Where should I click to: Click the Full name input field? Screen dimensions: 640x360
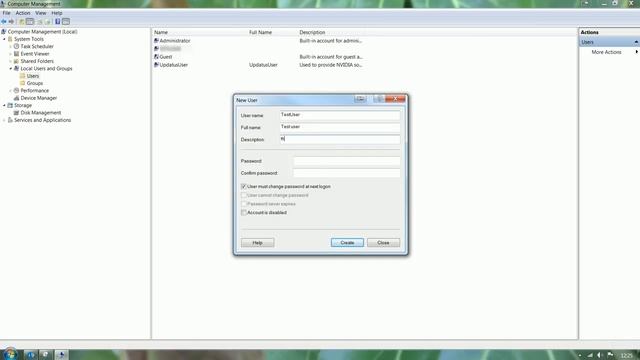pos(340,127)
